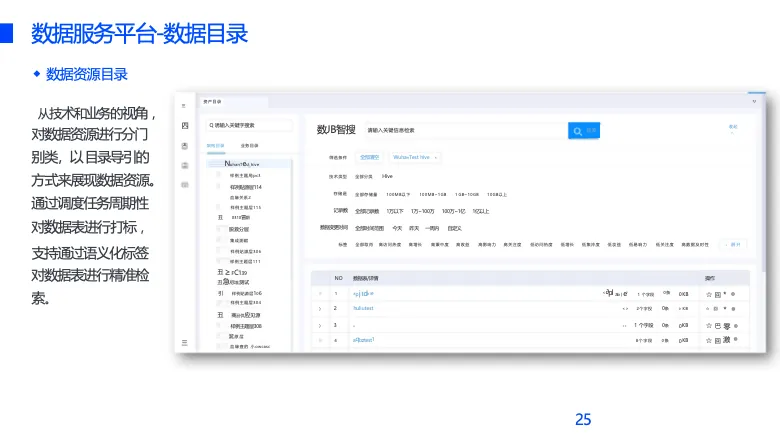Screen dimensions: 780x439
Task: Remove the WuhanTest hive filter tag
Action: tap(436, 158)
